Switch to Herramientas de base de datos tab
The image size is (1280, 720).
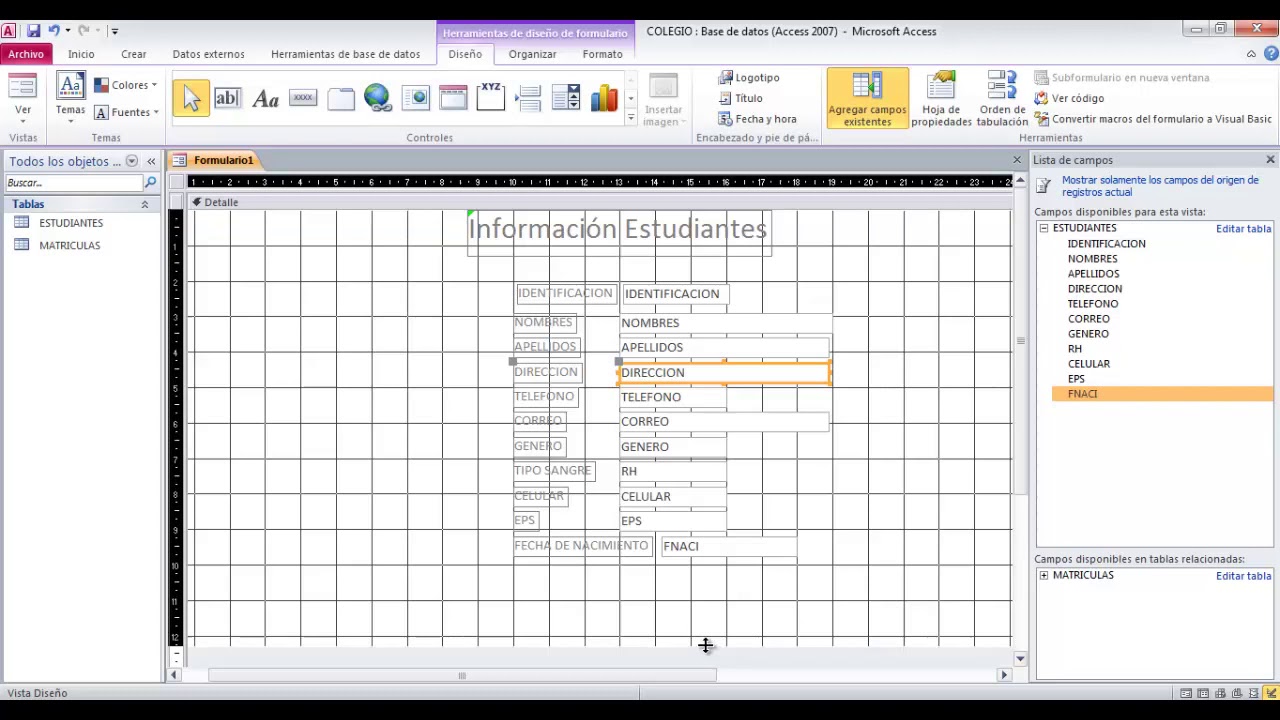click(345, 54)
